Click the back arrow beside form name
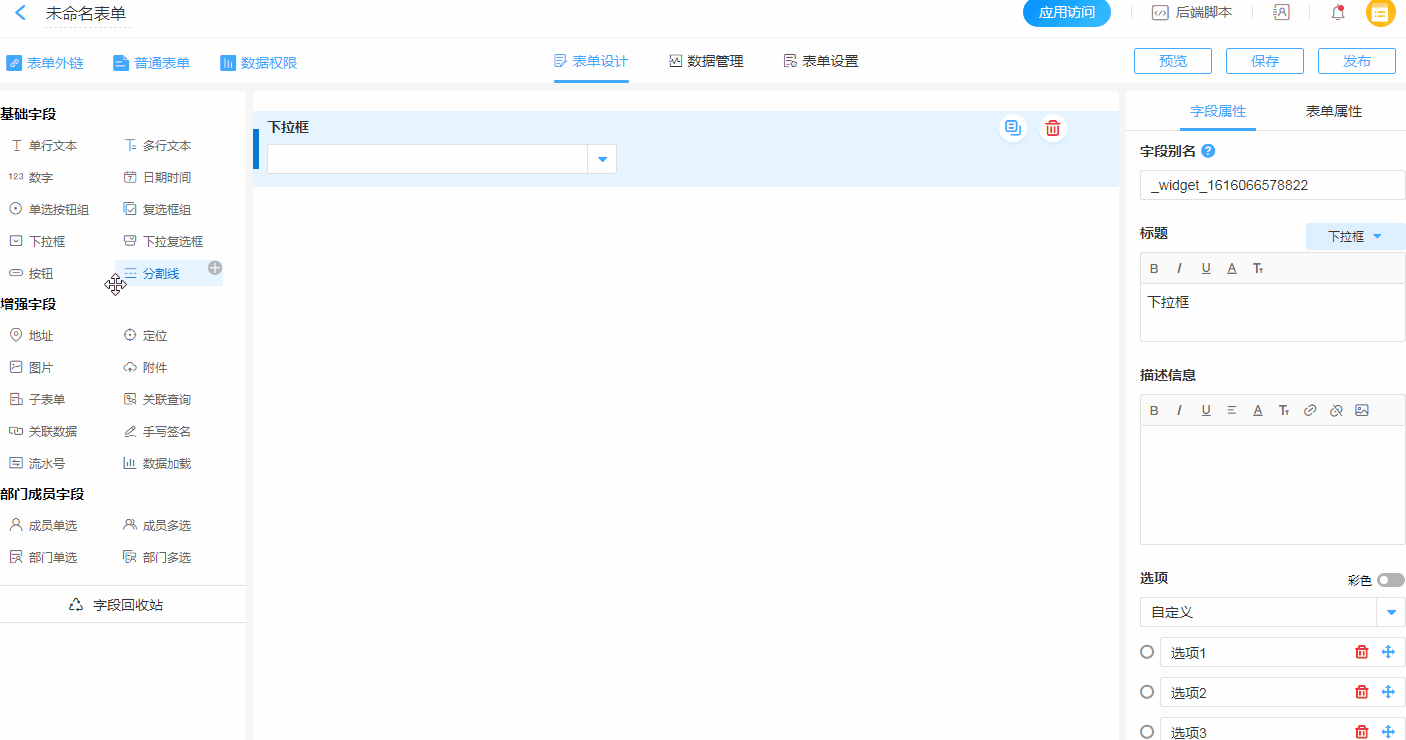The image size is (1406, 740). (x=20, y=13)
